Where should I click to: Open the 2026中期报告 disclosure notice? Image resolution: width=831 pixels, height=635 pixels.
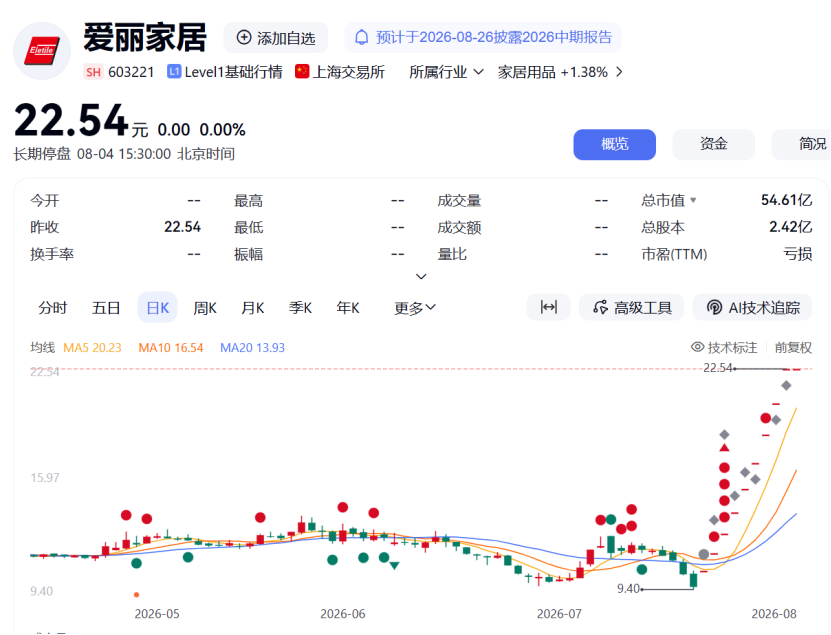[483, 38]
